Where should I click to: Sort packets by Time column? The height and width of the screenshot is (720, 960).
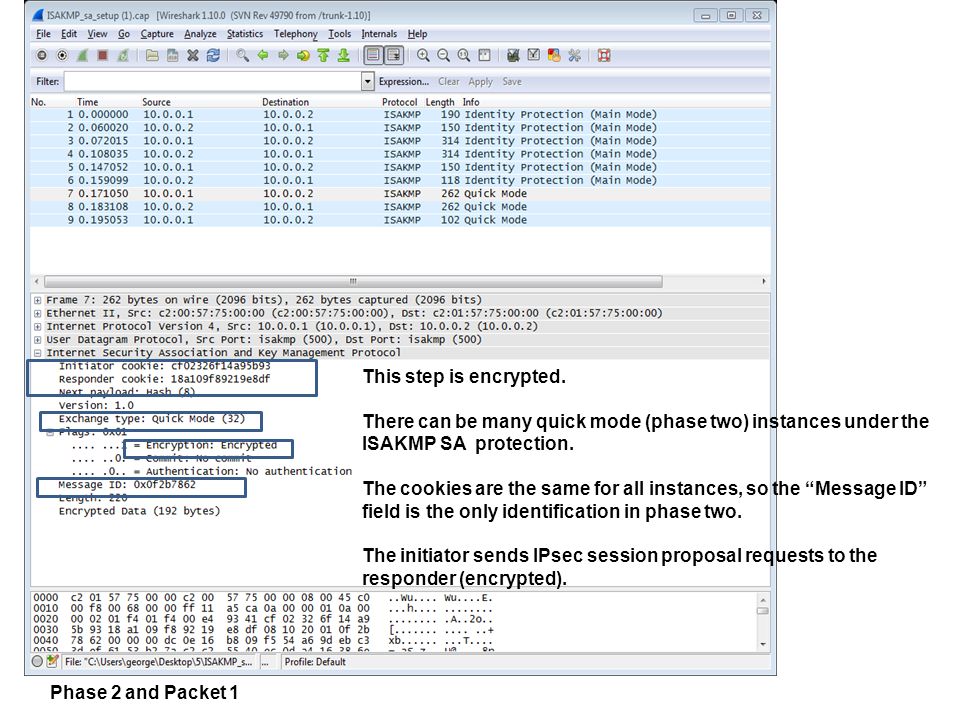click(88, 102)
